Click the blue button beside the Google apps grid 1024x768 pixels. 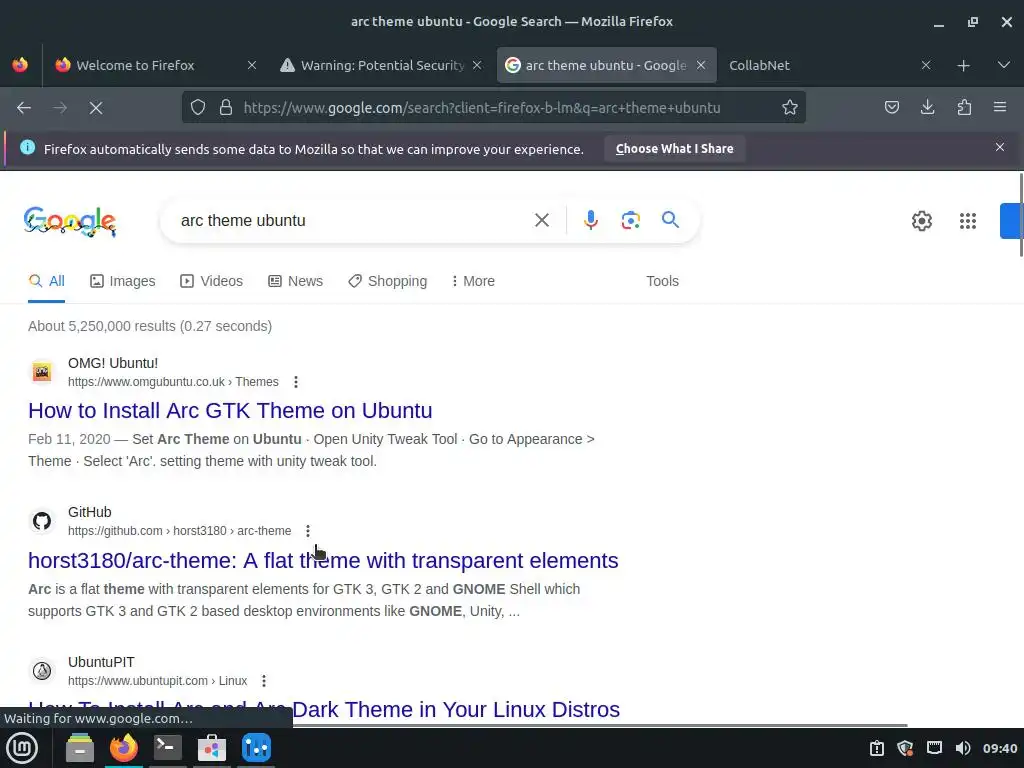(x=1012, y=221)
